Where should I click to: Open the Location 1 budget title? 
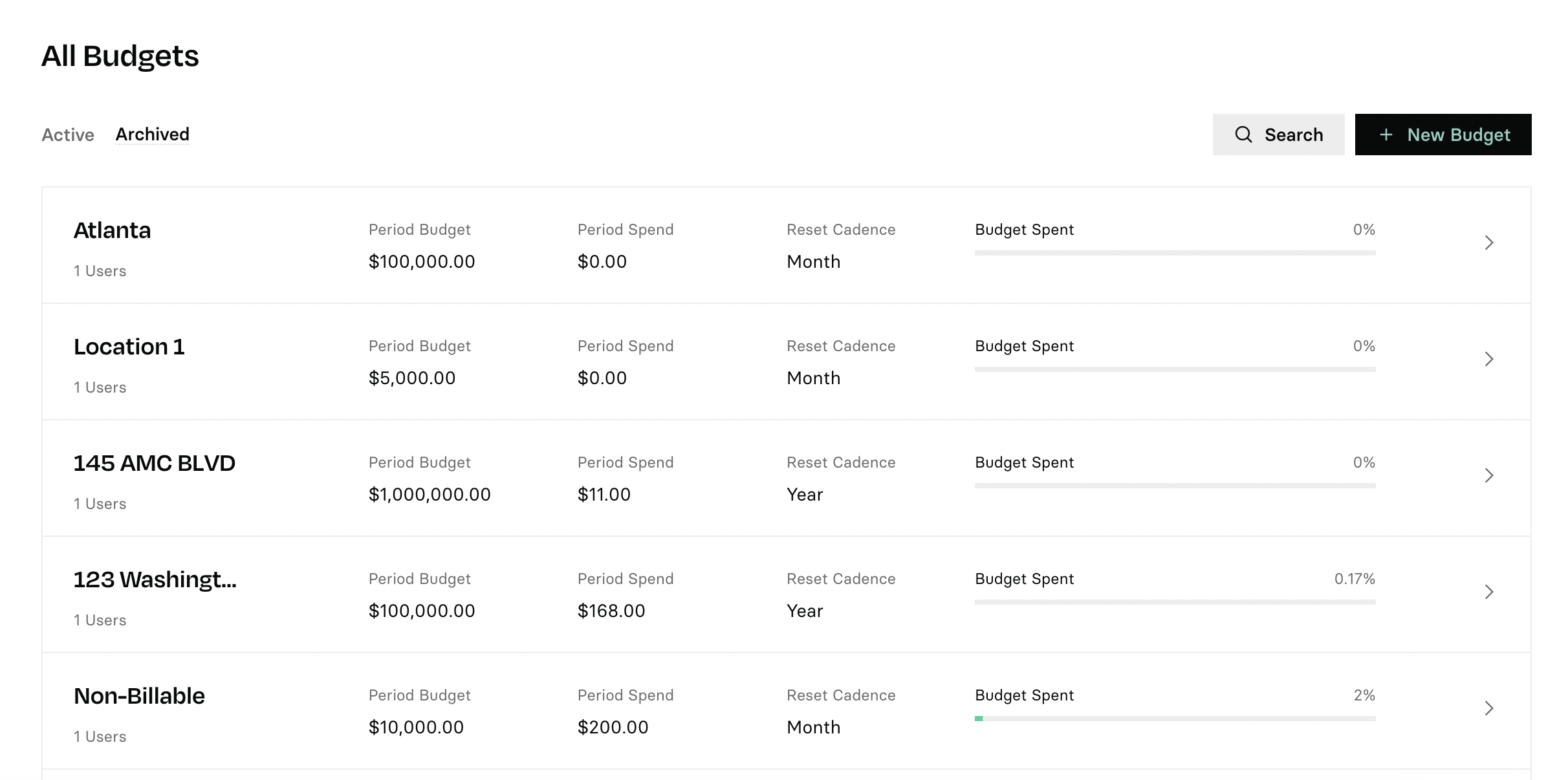tap(129, 347)
